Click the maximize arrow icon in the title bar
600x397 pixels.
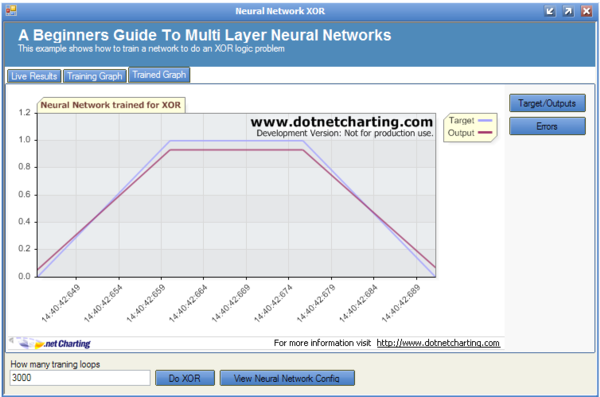568,11
